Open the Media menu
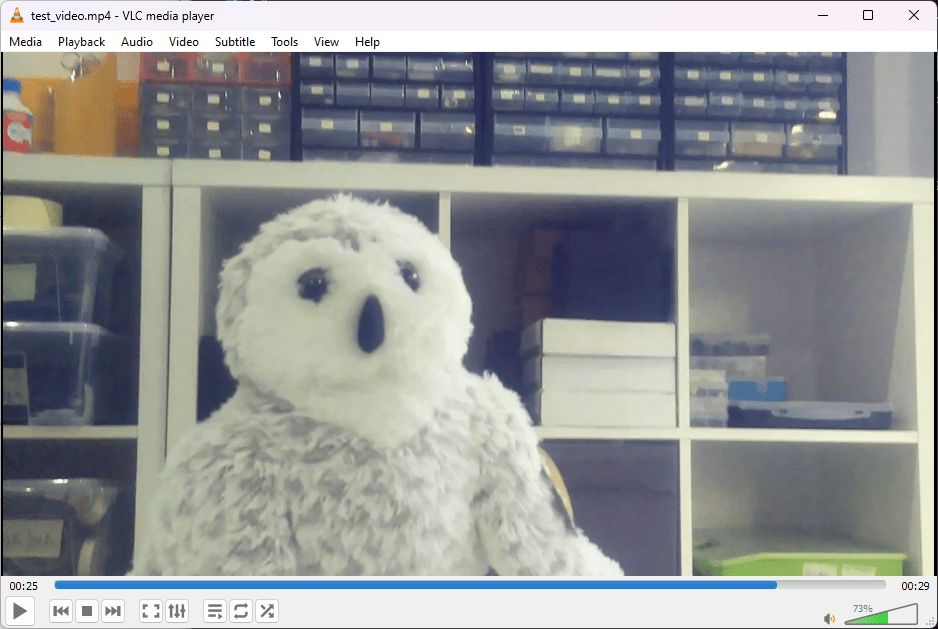 point(26,42)
